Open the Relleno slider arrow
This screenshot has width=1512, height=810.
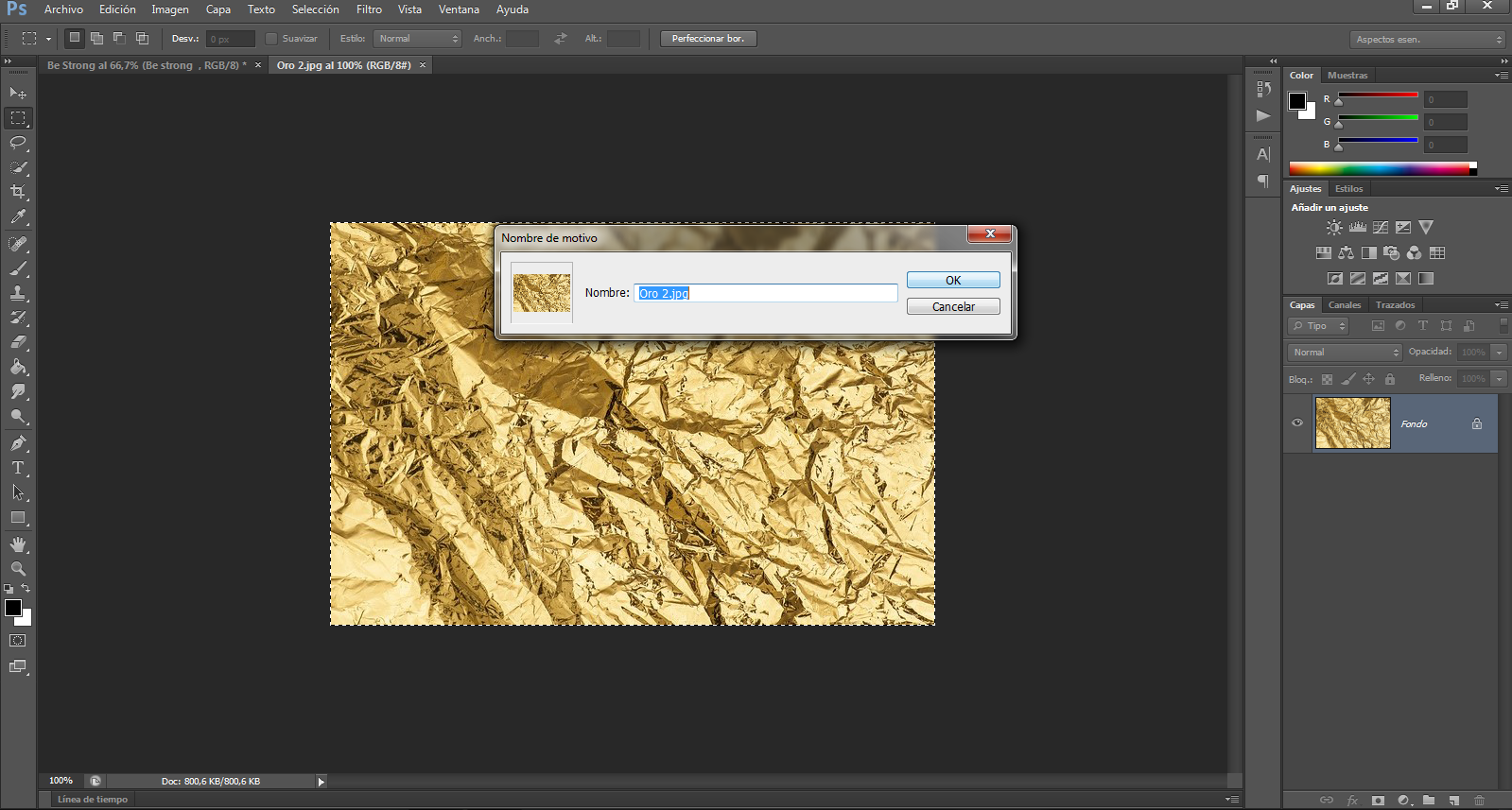1499,379
